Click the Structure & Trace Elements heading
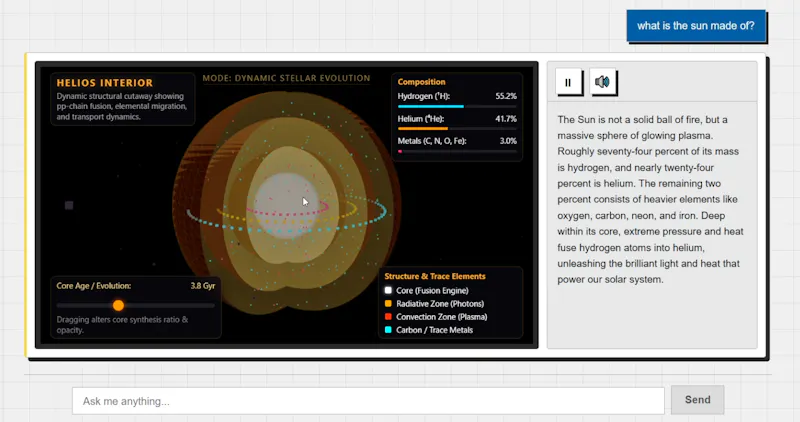Screen dimensions: 800x422 [x=435, y=276]
